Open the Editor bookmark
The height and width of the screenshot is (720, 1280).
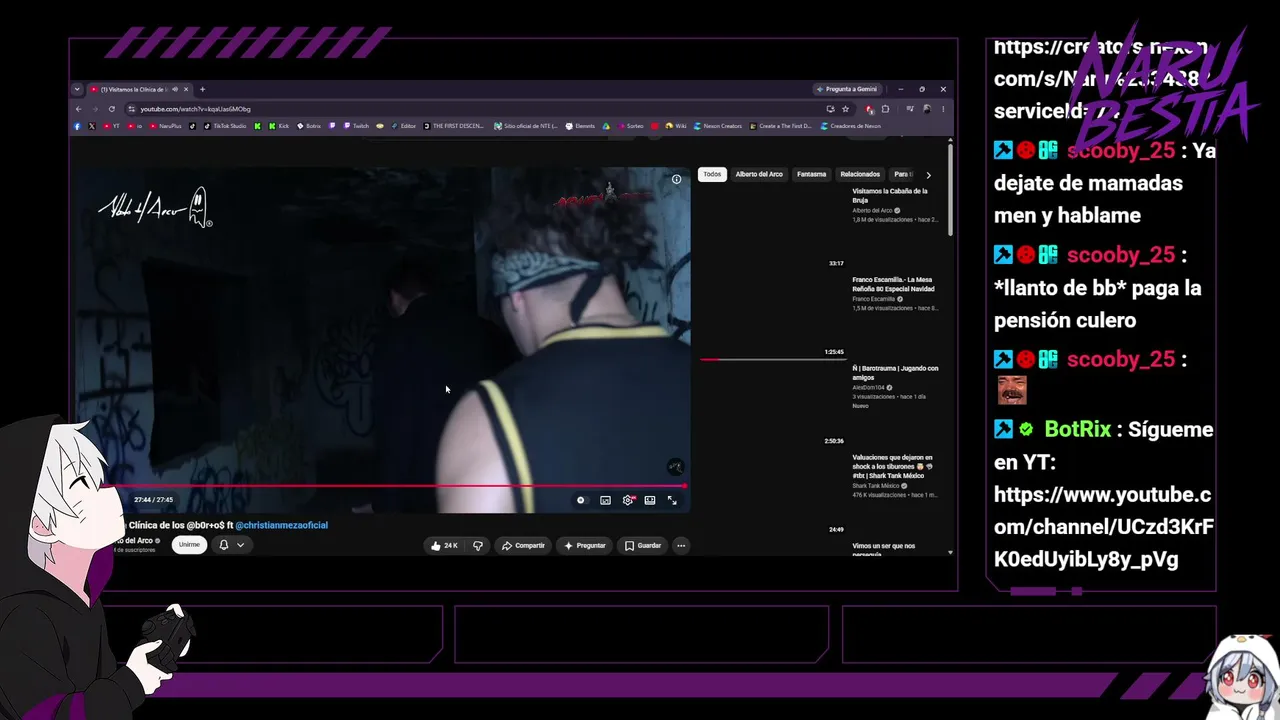[403, 126]
